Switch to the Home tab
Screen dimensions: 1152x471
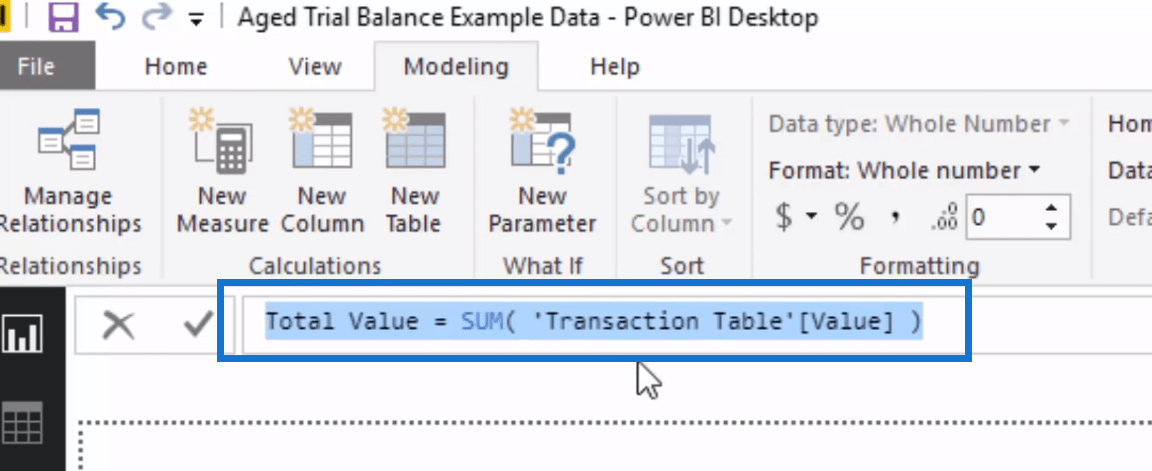tap(176, 67)
